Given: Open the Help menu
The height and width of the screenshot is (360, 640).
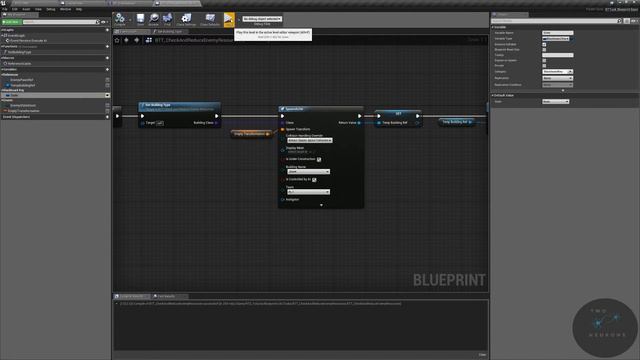Looking at the screenshot, I should click(79, 9).
